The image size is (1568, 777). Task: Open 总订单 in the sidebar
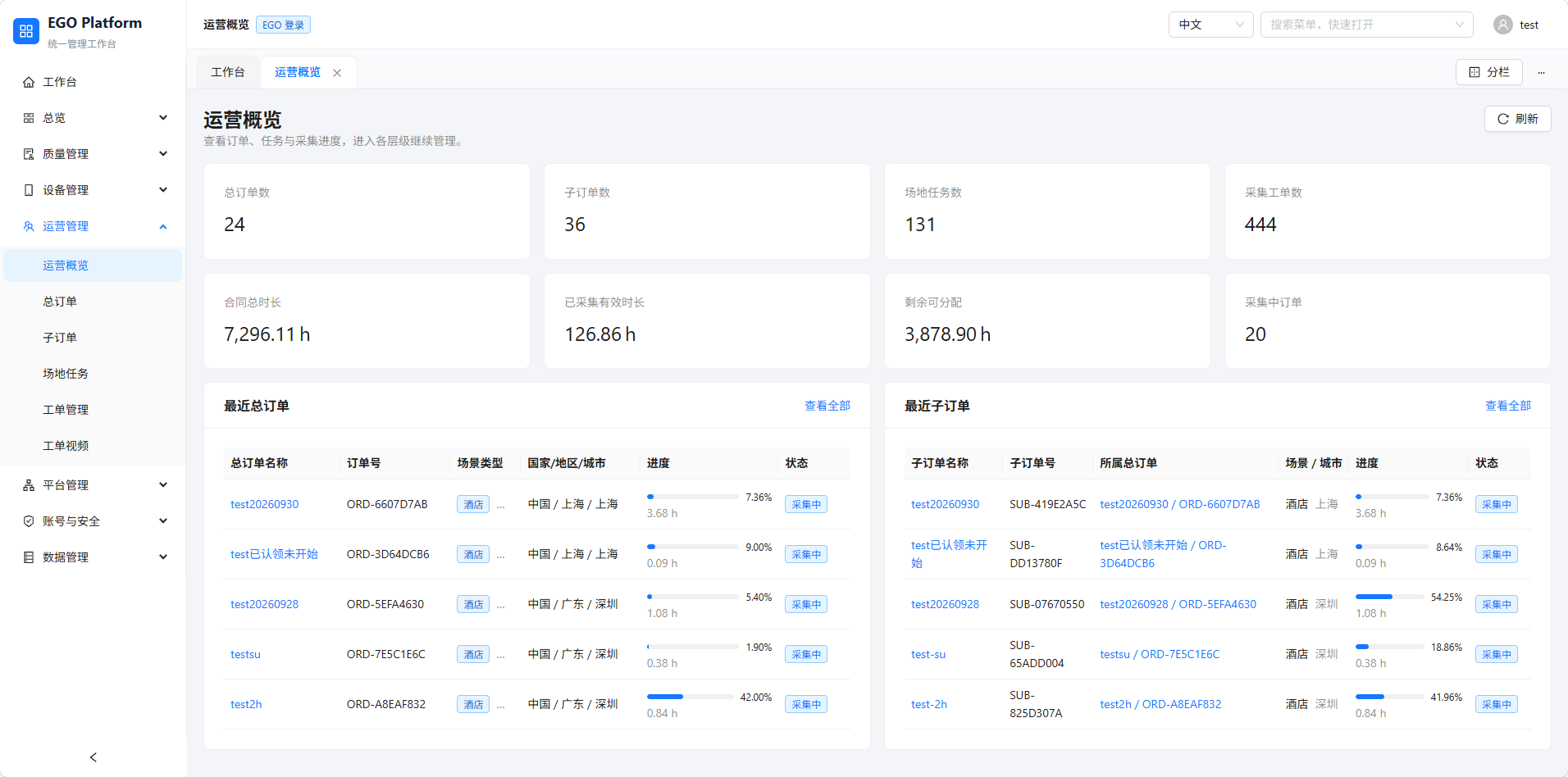tap(93, 302)
